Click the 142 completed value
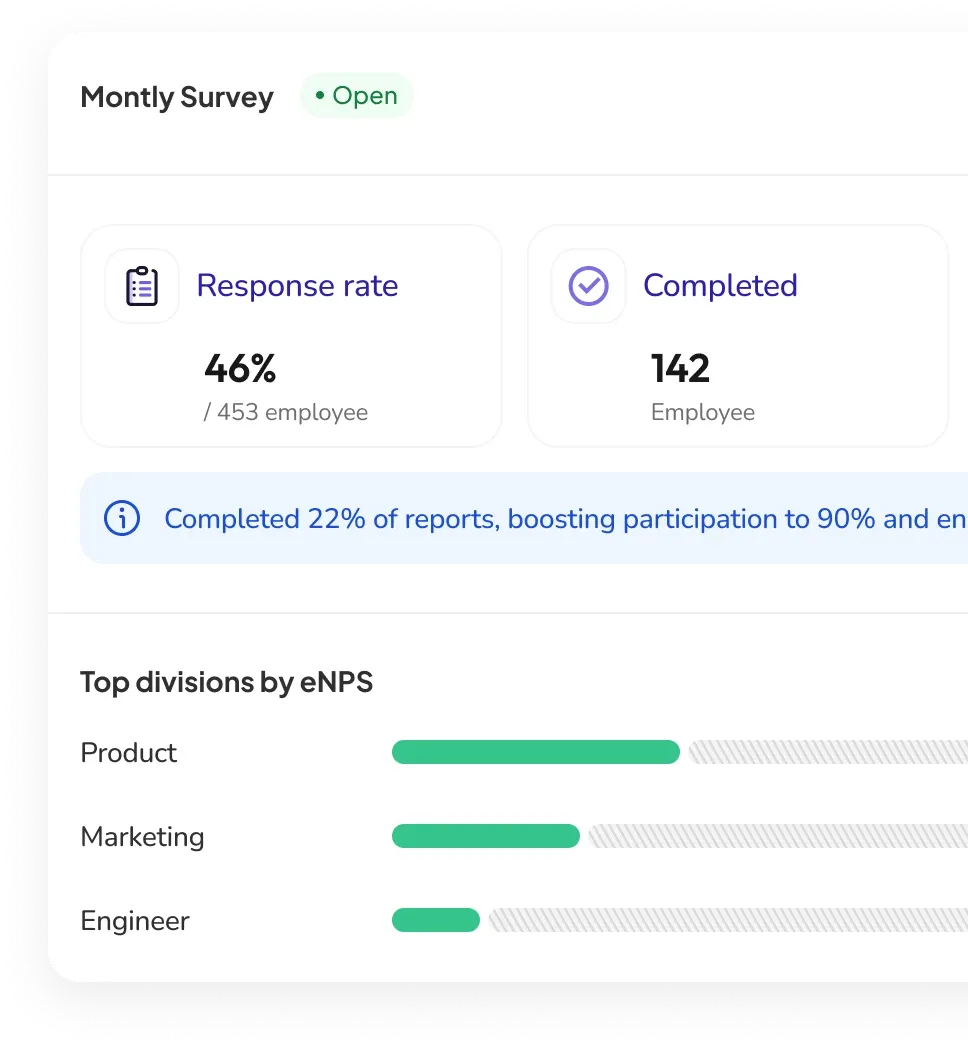Screen dimensions: 968x1046 (680, 368)
